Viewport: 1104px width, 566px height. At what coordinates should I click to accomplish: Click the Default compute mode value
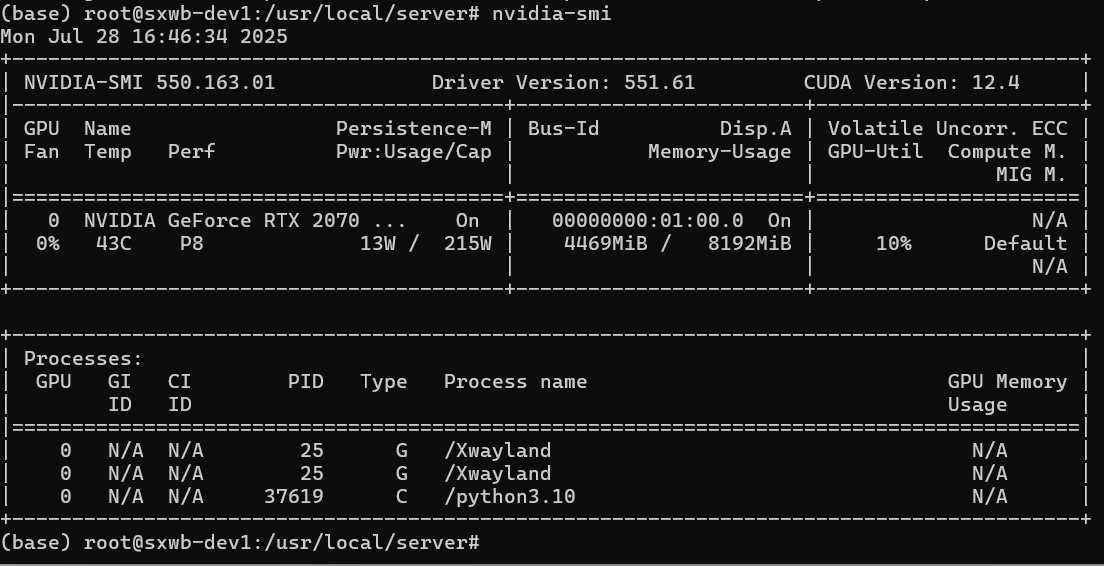click(x=1025, y=244)
